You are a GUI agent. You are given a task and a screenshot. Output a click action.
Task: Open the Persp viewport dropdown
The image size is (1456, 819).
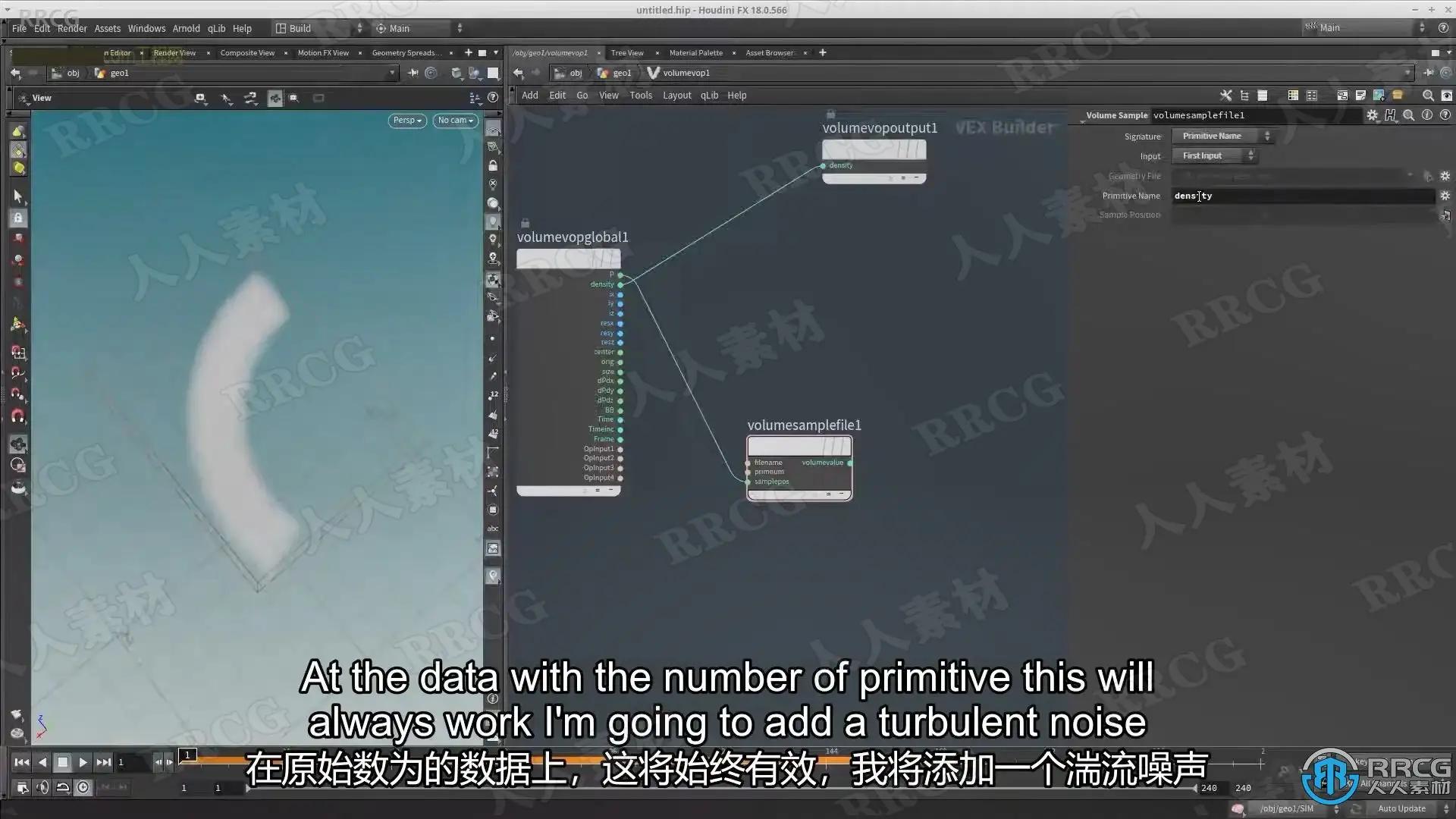407,121
